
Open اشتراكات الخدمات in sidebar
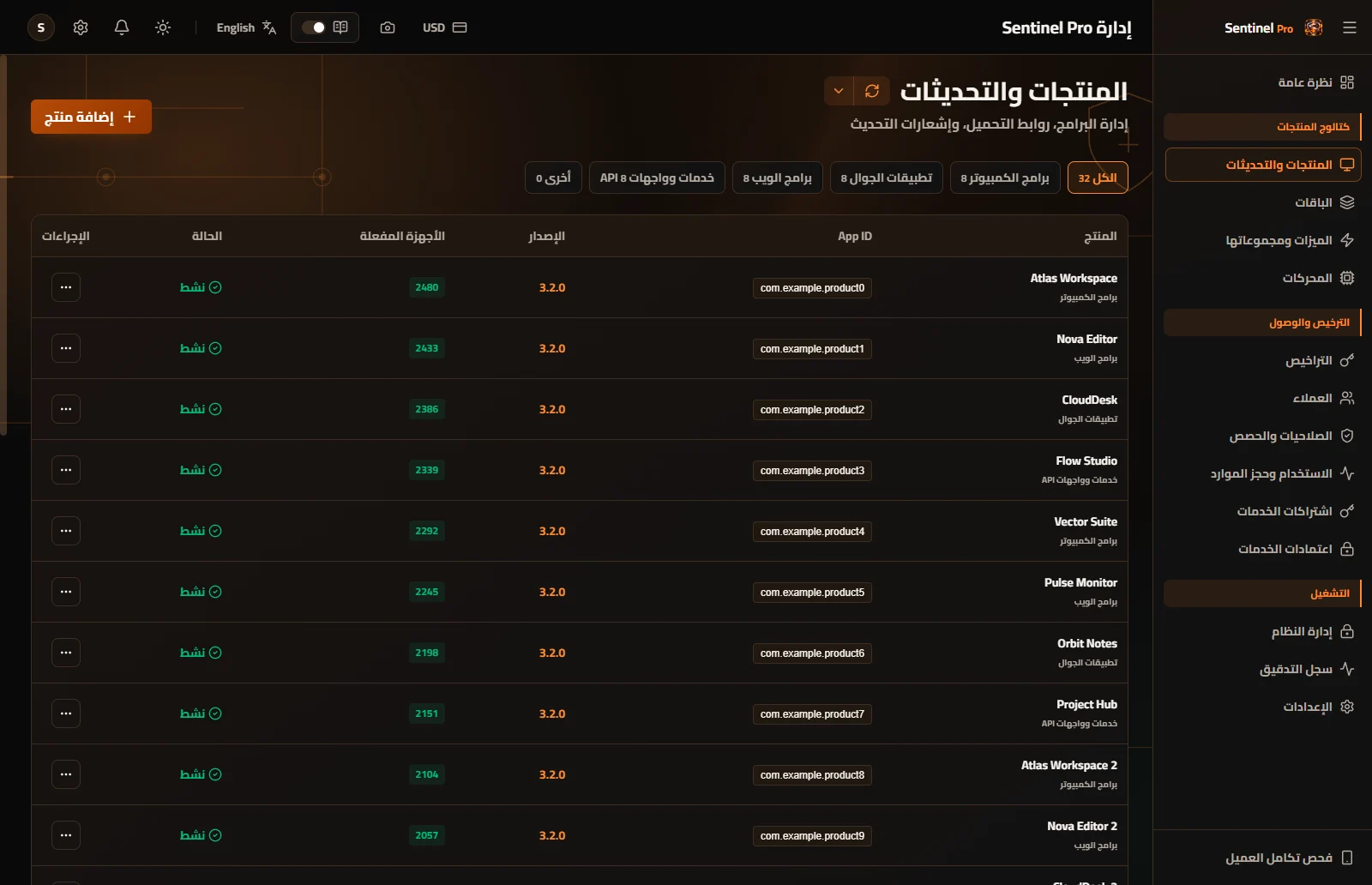coord(1262,511)
